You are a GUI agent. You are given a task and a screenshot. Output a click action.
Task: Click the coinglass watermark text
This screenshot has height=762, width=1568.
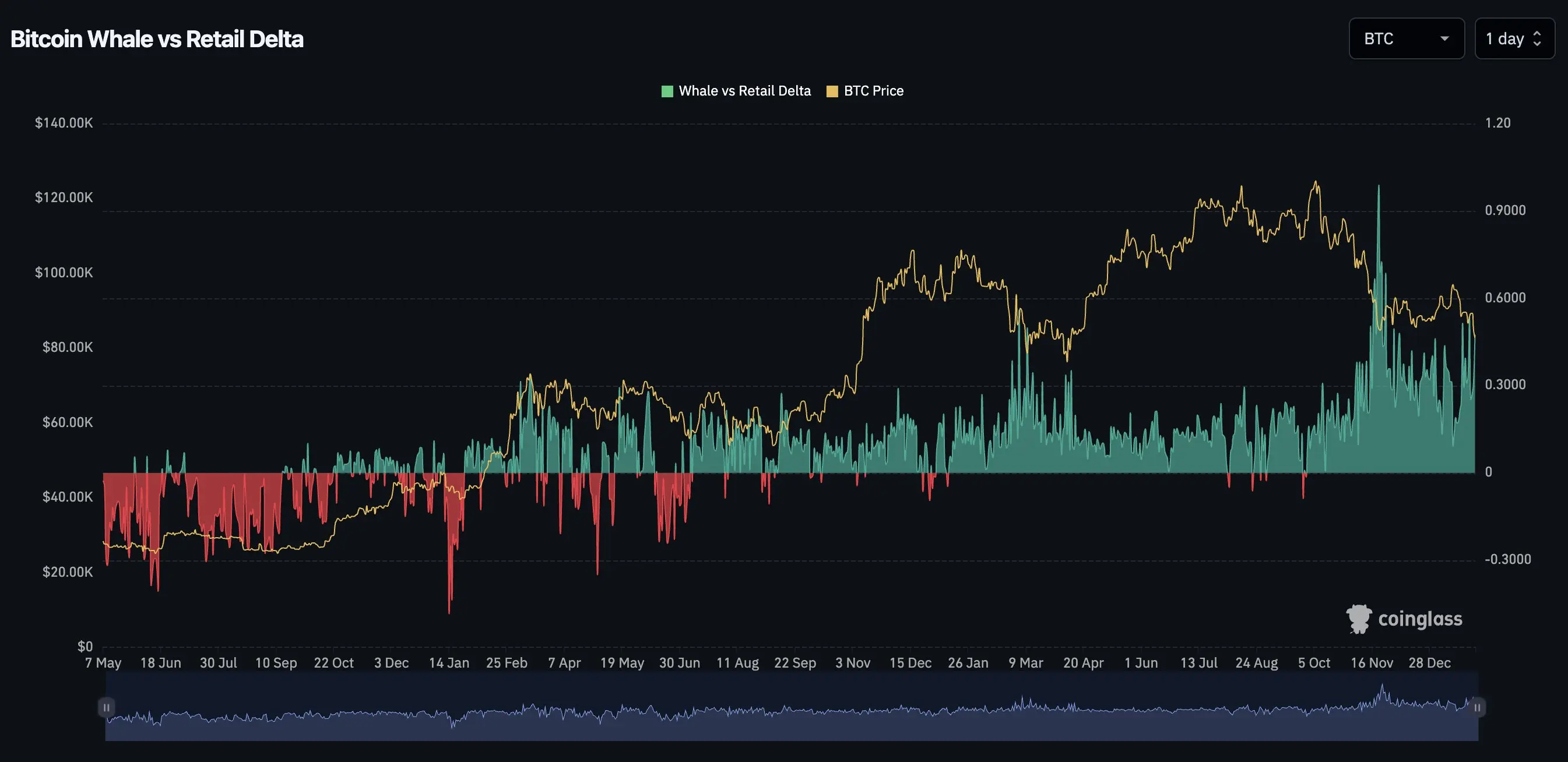click(x=1419, y=619)
